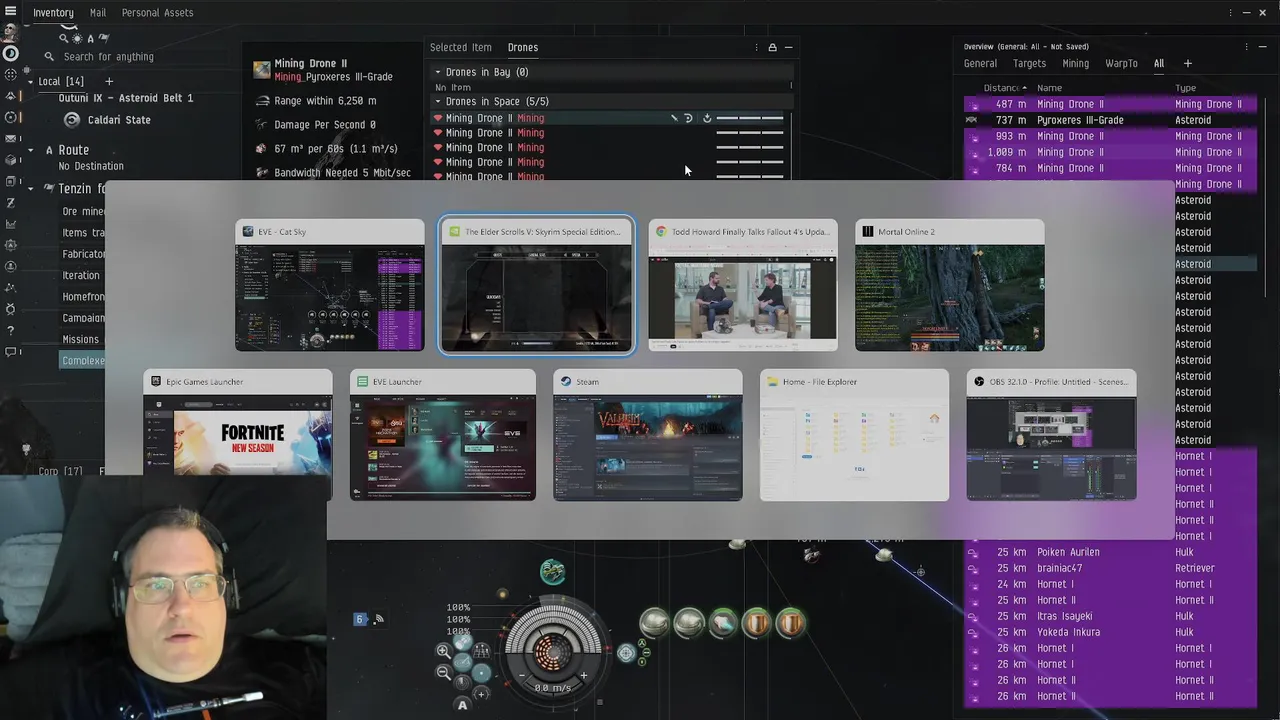Add a new overview tab with plus
This screenshot has width=1280, height=720.
click(1188, 63)
